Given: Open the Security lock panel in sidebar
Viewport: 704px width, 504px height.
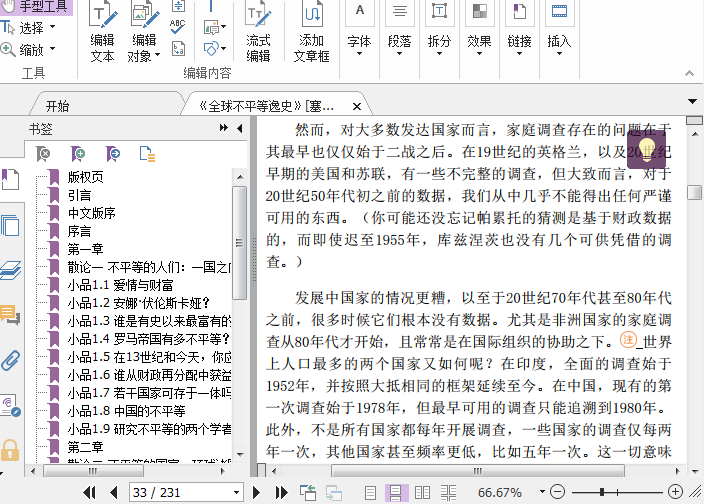Looking at the screenshot, I should pos(11,449).
